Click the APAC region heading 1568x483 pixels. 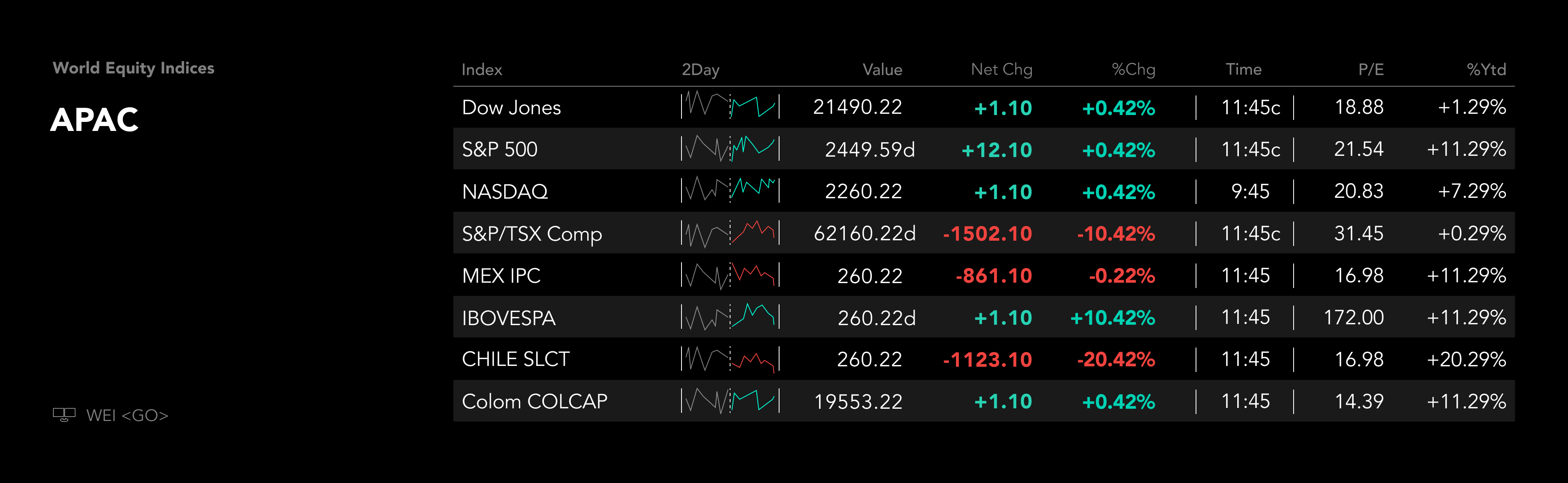coord(94,119)
